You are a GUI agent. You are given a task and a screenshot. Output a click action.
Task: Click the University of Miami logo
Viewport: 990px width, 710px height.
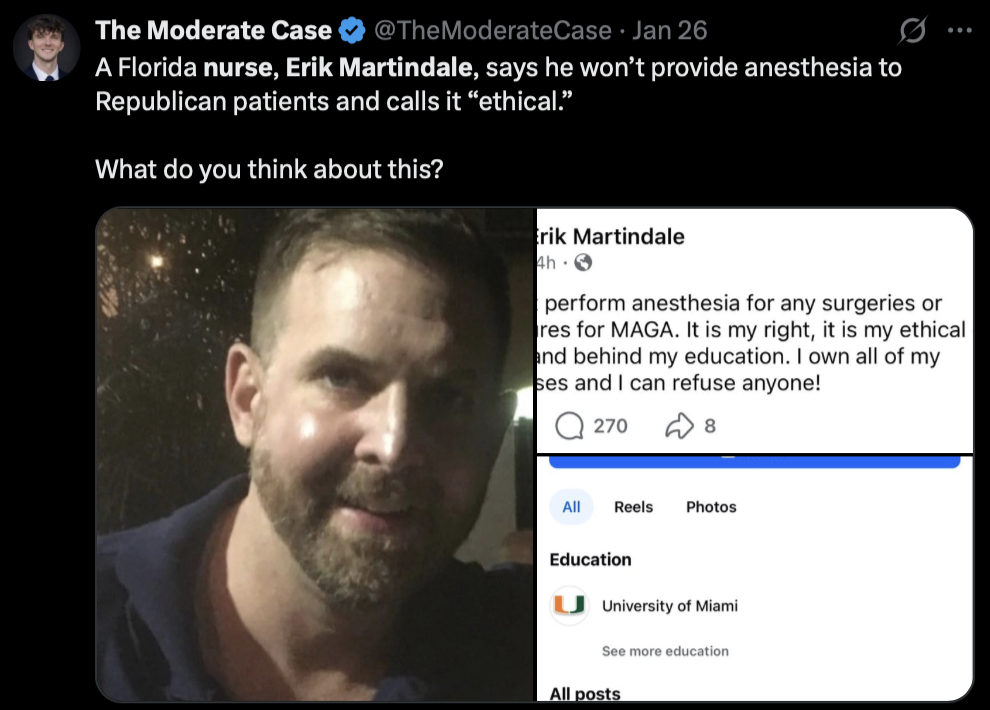(570, 606)
